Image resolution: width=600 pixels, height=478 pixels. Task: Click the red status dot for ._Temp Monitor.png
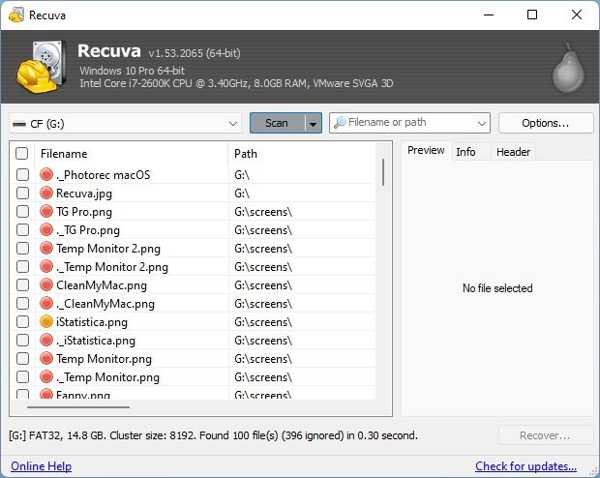coord(46,377)
